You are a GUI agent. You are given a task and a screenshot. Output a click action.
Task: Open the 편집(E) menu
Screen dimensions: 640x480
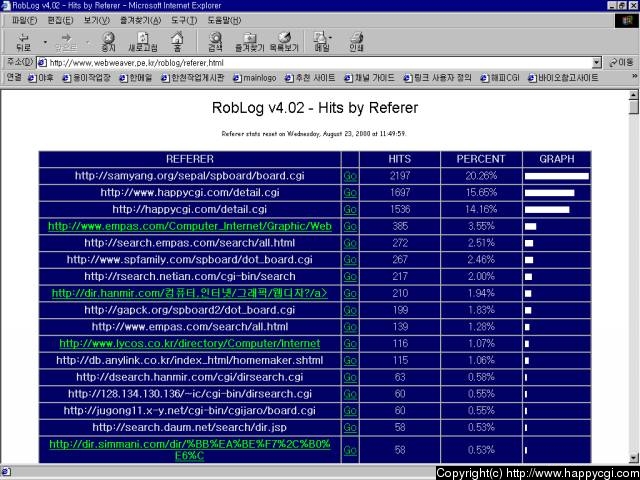(x=60, y=20)
